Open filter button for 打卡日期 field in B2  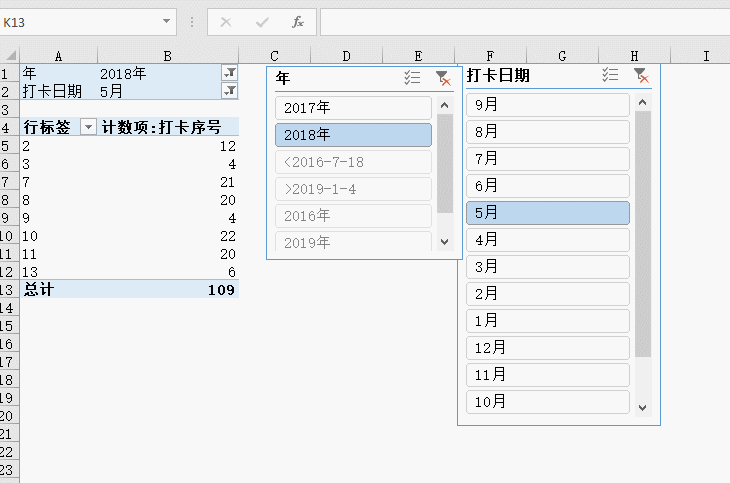point(230,91)
